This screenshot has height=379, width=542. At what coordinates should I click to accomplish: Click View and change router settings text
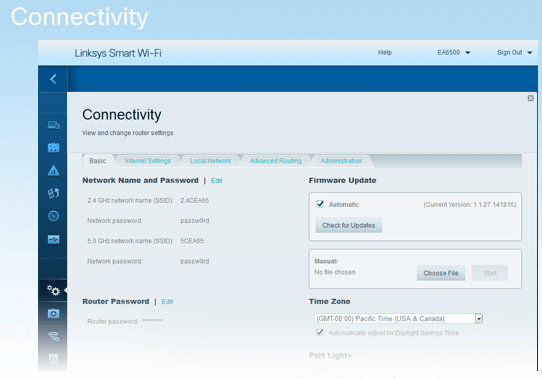point(128,133)
